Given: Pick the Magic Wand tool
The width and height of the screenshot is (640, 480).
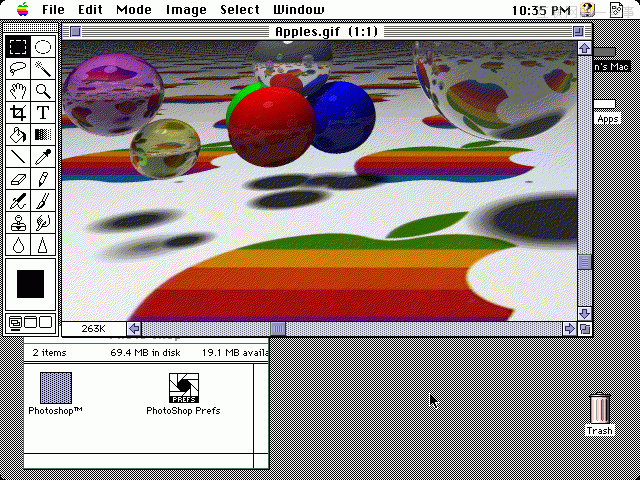Looking at the screenshot, I should (x=43, y=68).
